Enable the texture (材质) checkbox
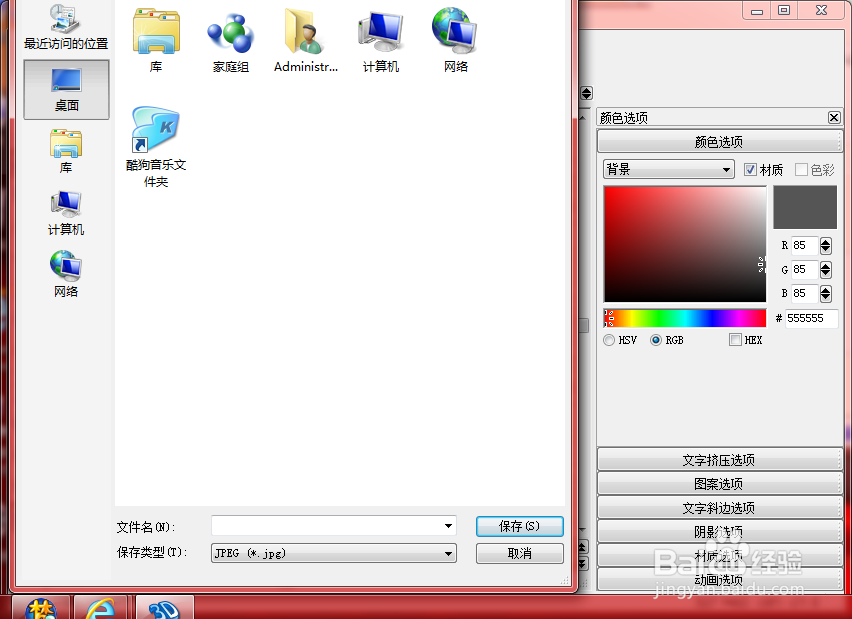The width and height of the screenshot is (852, 619). pos(750,170)
